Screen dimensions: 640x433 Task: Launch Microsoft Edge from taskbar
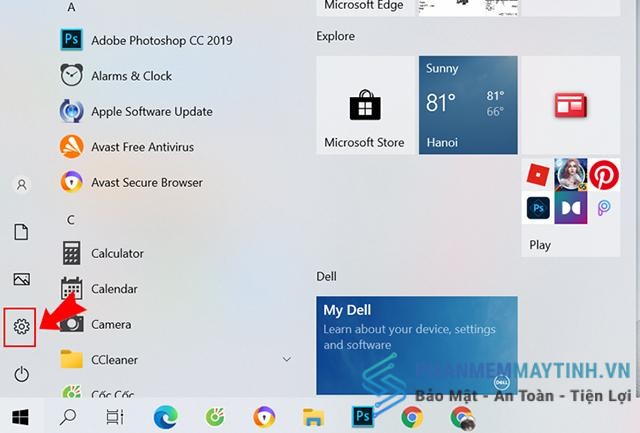point(165,417)
